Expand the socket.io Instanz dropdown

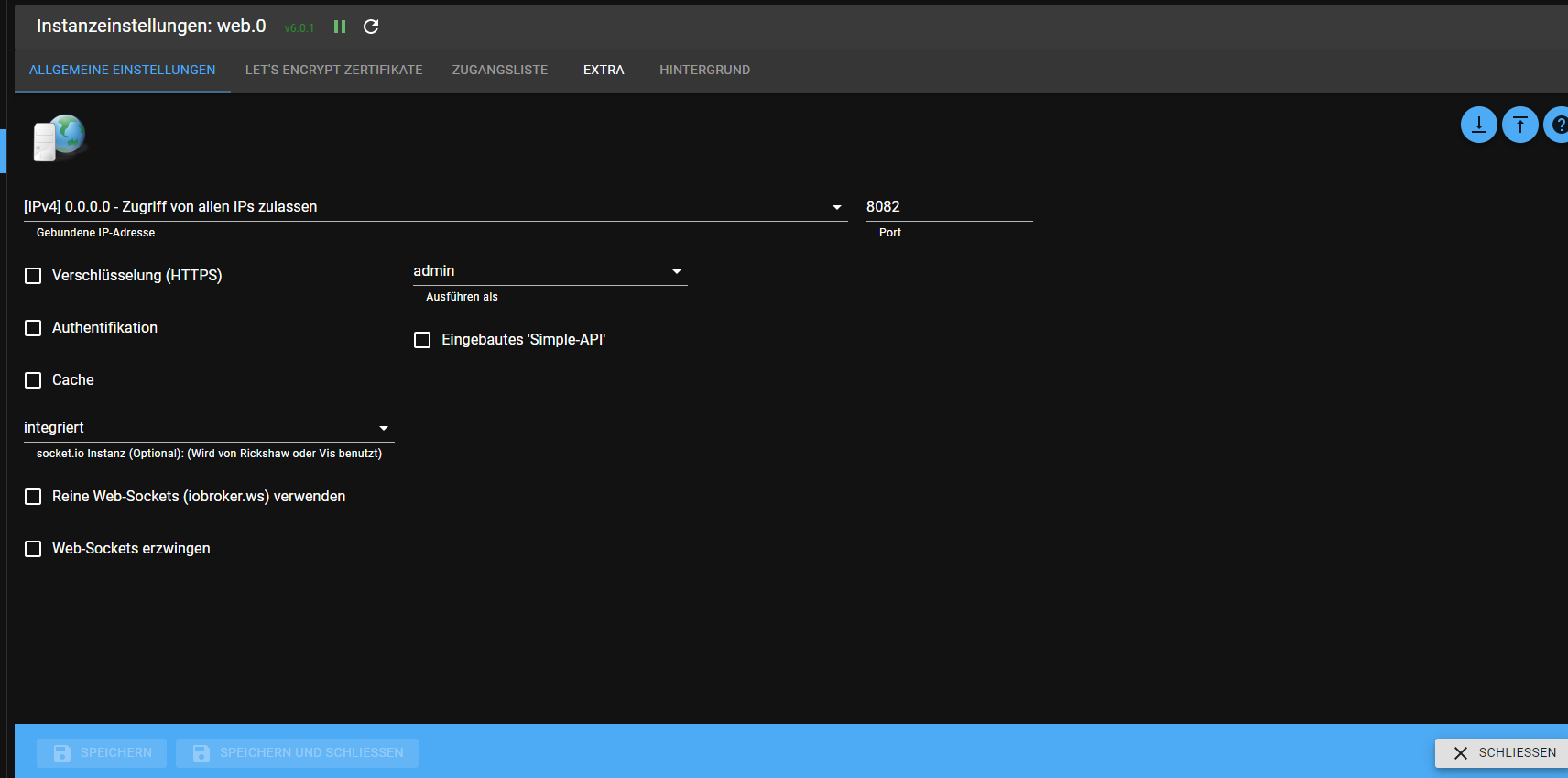click(x=209, y=428)
